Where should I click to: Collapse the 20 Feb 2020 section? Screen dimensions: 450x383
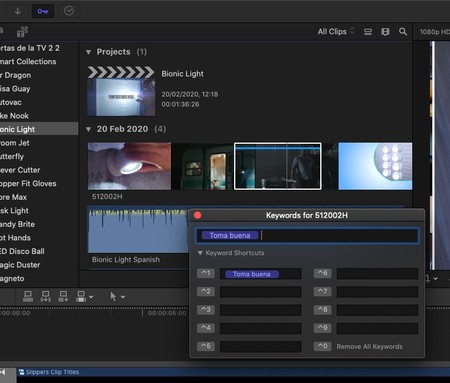click(88, 129)
